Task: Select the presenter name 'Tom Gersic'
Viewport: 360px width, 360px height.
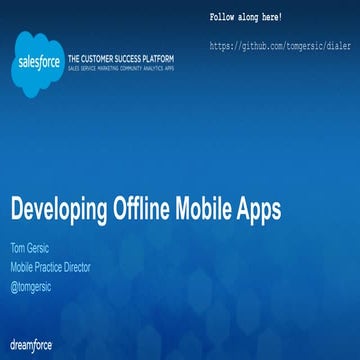Action: 30,248
